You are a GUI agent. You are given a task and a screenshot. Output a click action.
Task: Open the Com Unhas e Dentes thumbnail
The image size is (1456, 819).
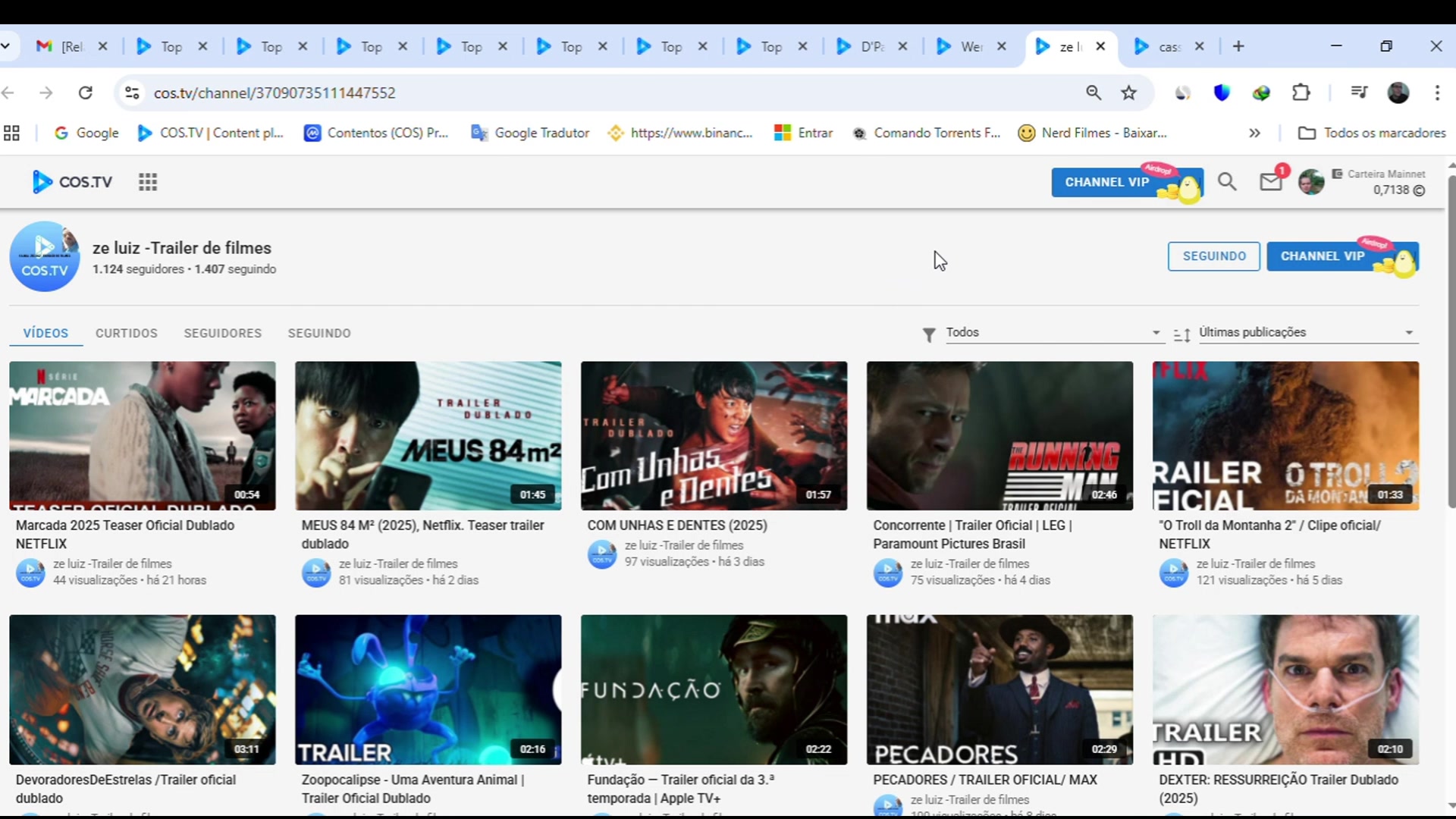click(x=714, y=436)
